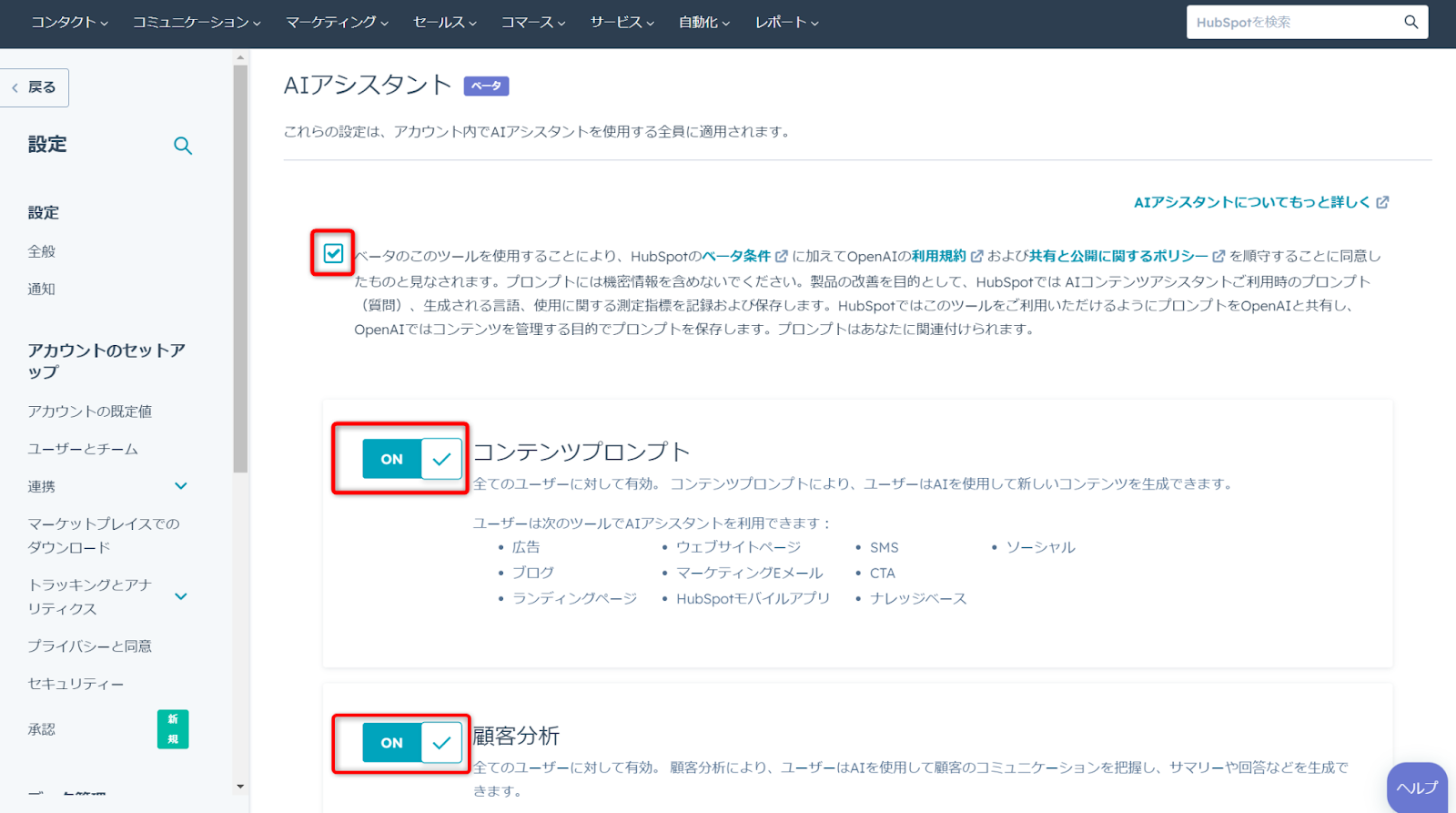The width and height of the screenshot is (1456, 813).
Task: Click the ランディングページ list item
Action: point(574,598)
